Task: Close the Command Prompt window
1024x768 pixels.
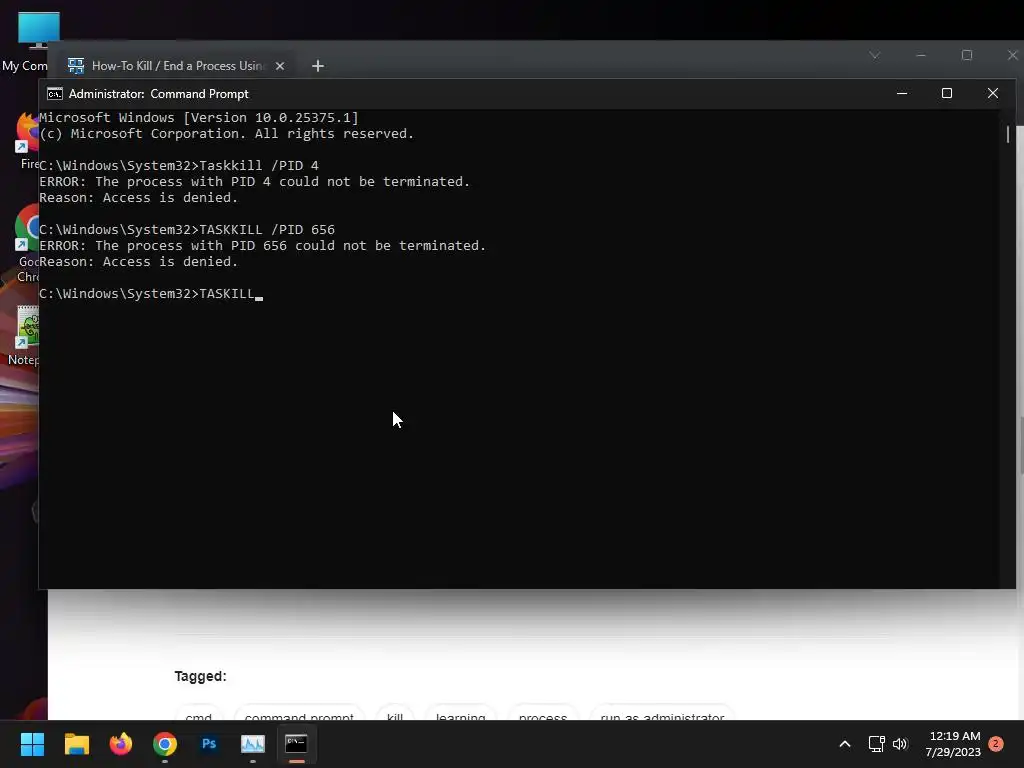Action: coord(993,93)
